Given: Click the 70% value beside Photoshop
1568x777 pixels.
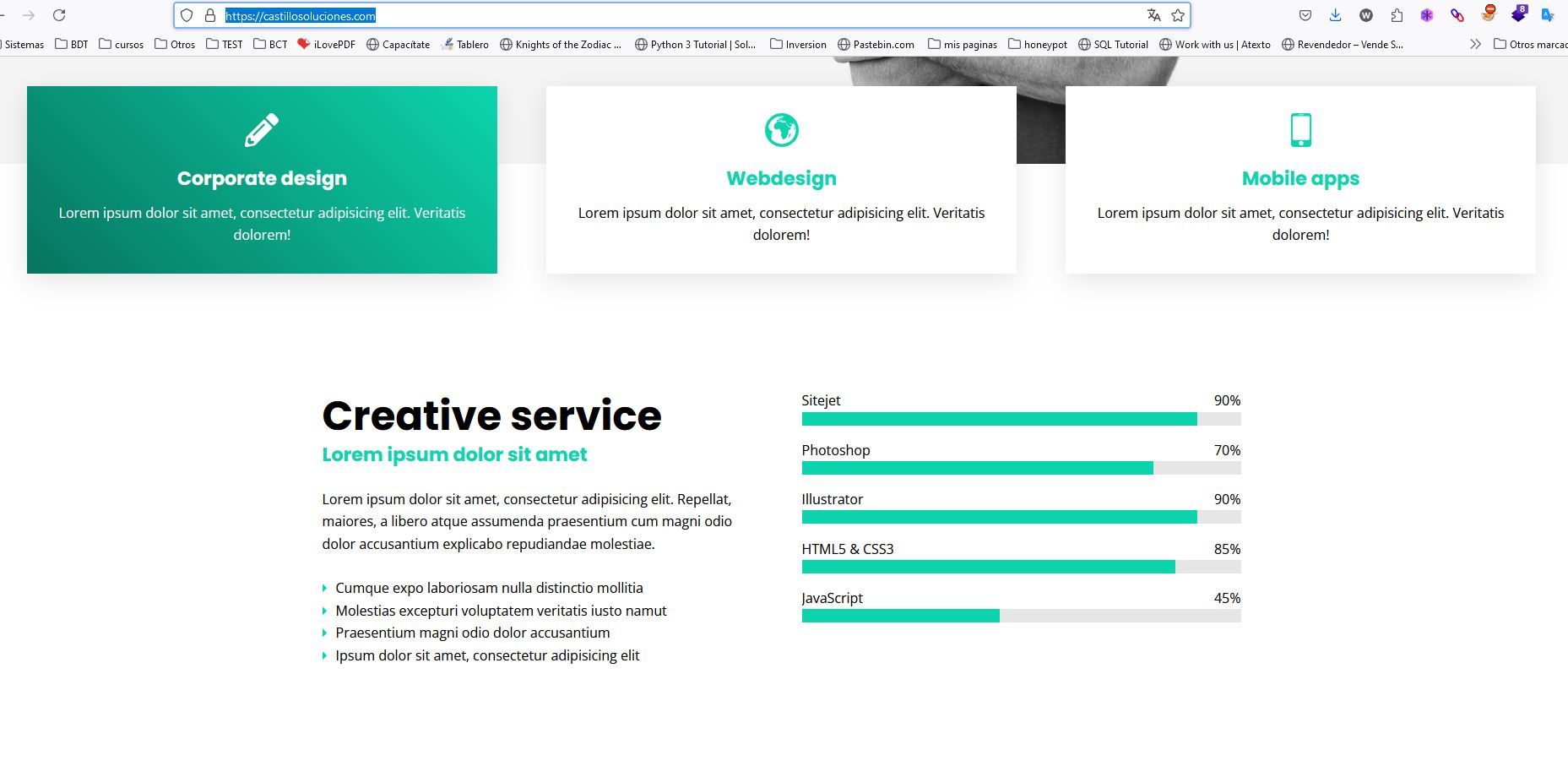Looking at the screenshot, I should tap(1227, 450).
